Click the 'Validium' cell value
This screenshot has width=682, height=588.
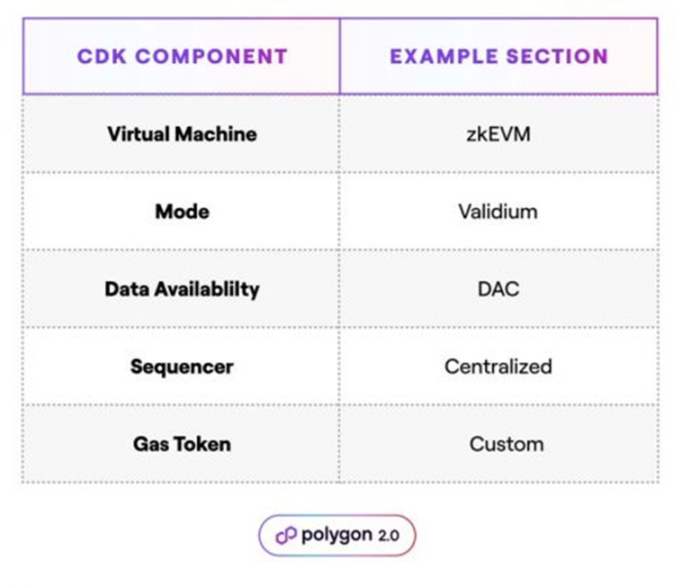pyautogui.click(x=498, y=212)
